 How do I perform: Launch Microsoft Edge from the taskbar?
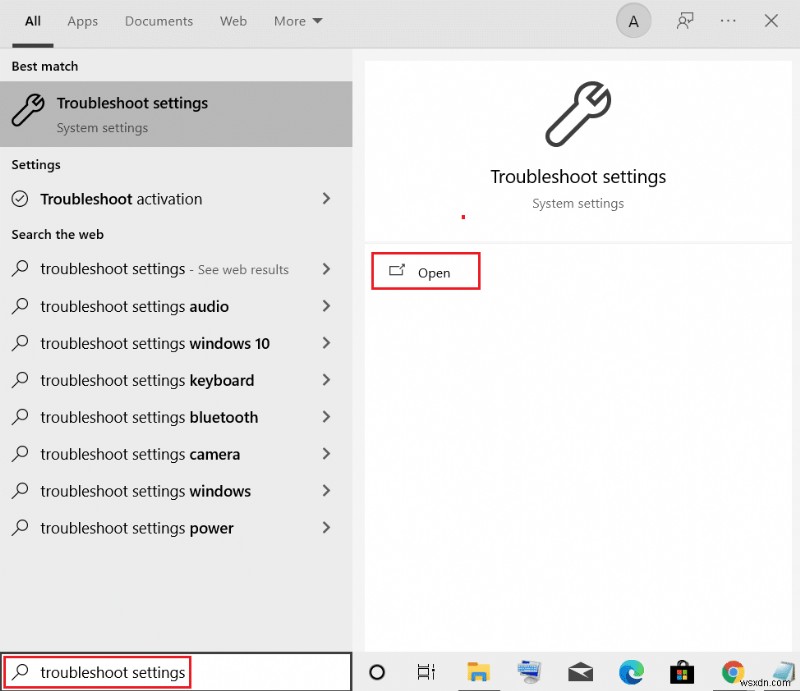(631, 672)
